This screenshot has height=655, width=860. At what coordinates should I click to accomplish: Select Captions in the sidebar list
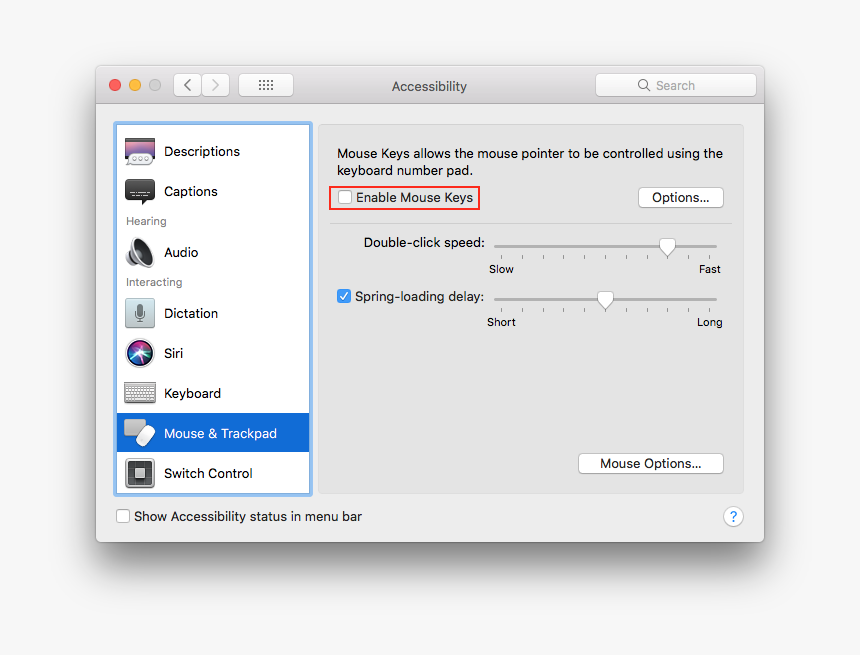213,191
